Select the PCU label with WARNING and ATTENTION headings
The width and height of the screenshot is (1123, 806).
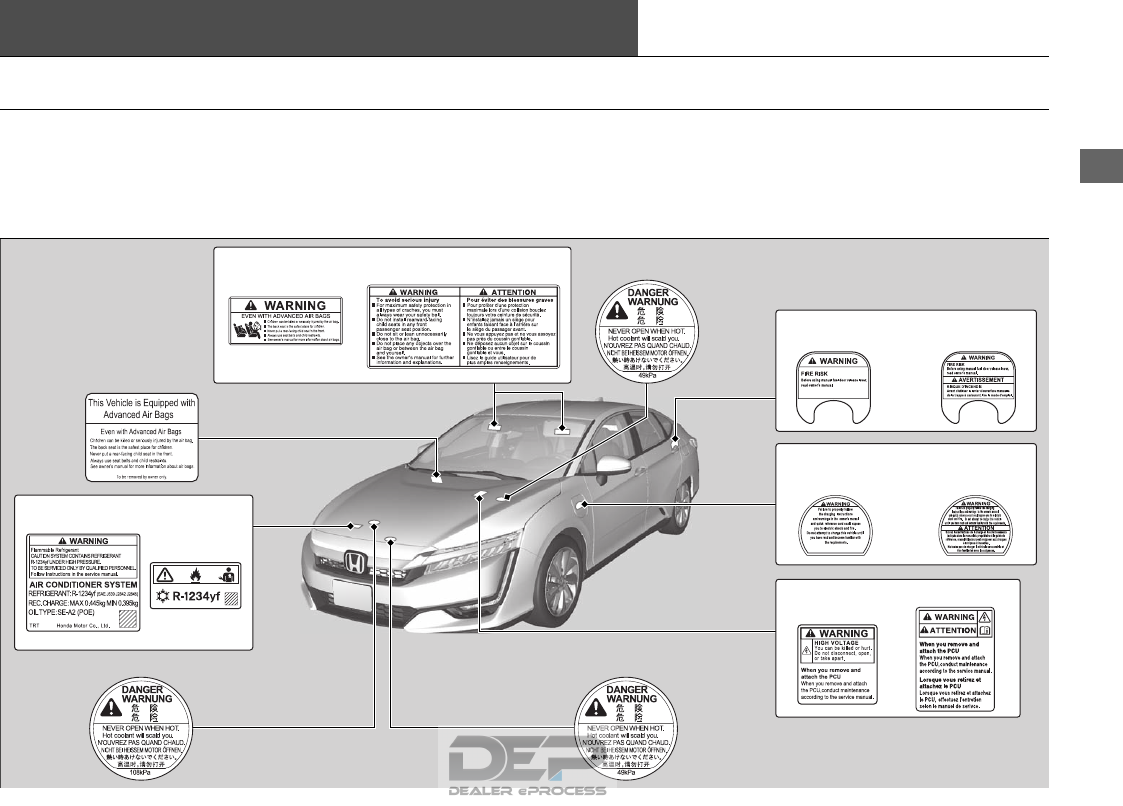pyautogui.click(x=955, y=659)
